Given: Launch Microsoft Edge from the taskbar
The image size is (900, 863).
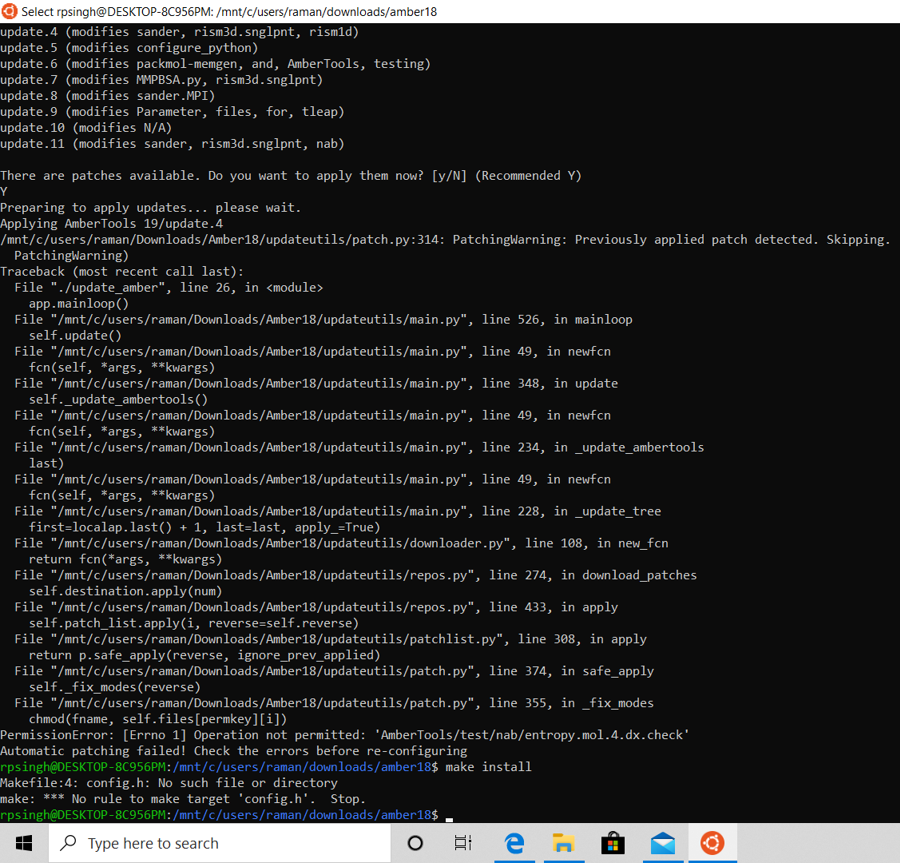Looking at the screenshot, I should point(514,843).
